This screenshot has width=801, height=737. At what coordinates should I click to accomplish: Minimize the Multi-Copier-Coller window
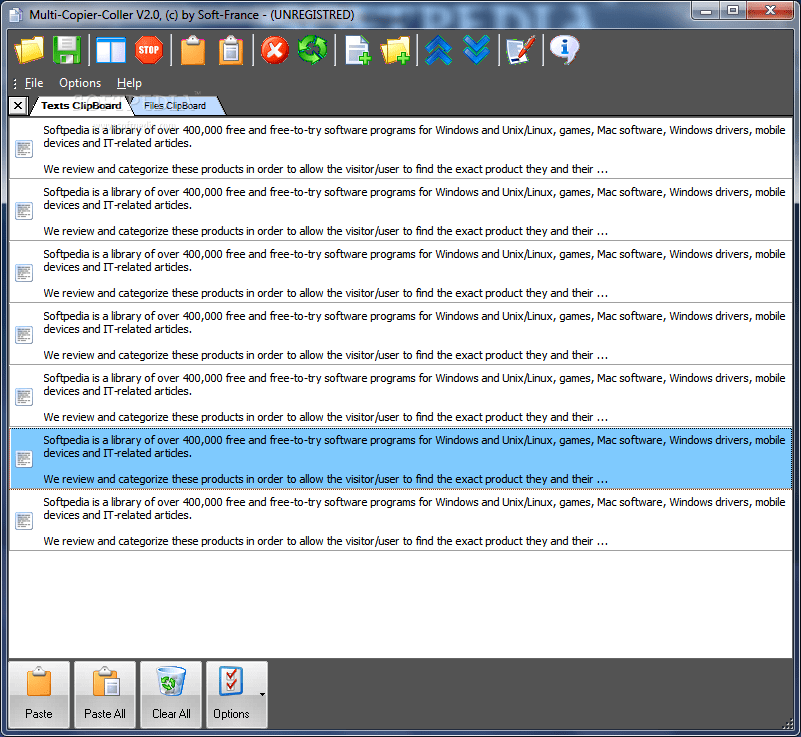tap(706, 10)
